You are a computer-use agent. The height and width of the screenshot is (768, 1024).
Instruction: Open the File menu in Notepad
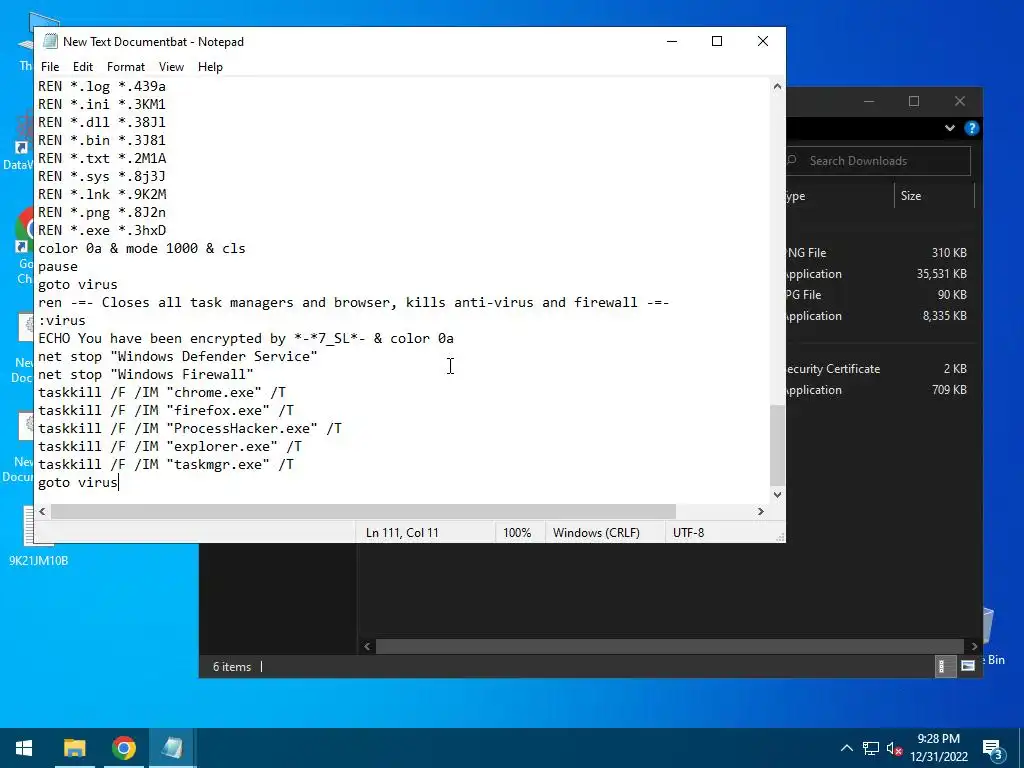click(x=50, y=67)
